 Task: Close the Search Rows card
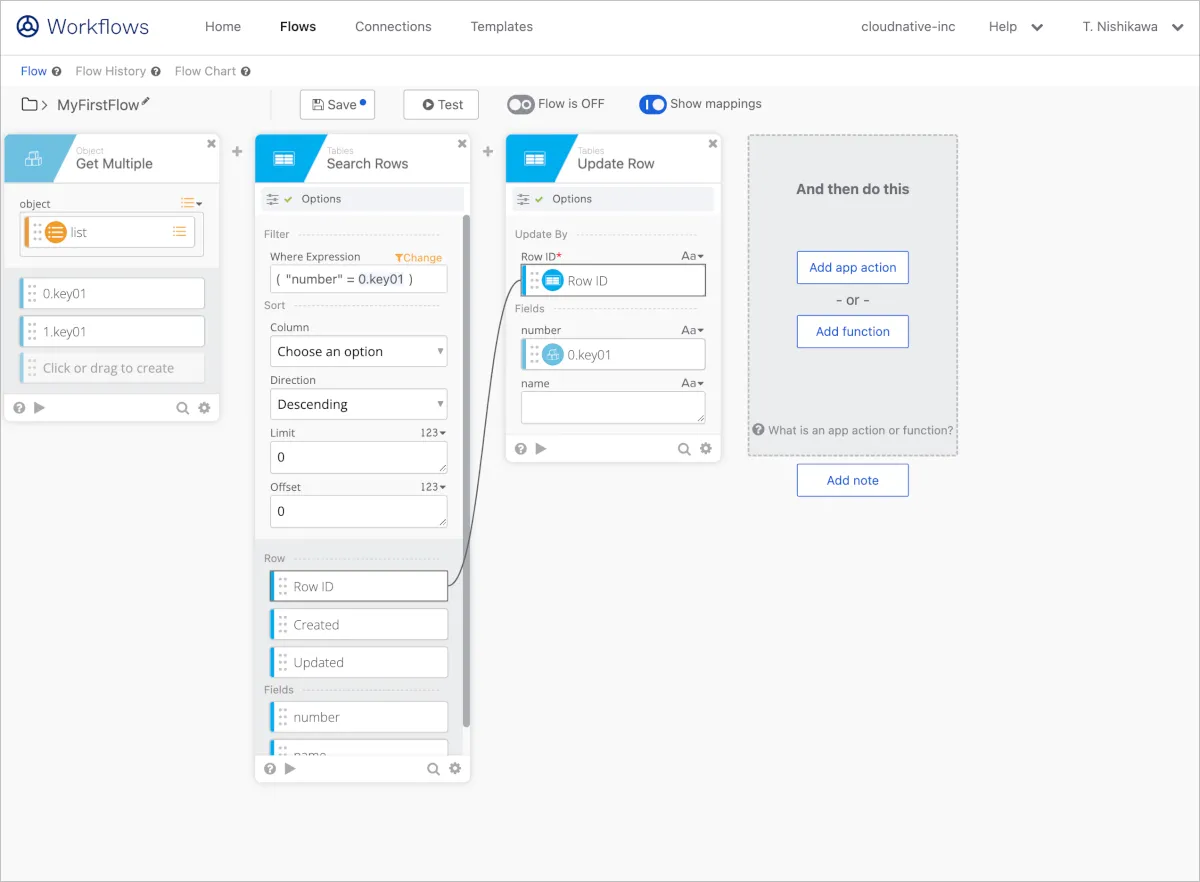462,144
